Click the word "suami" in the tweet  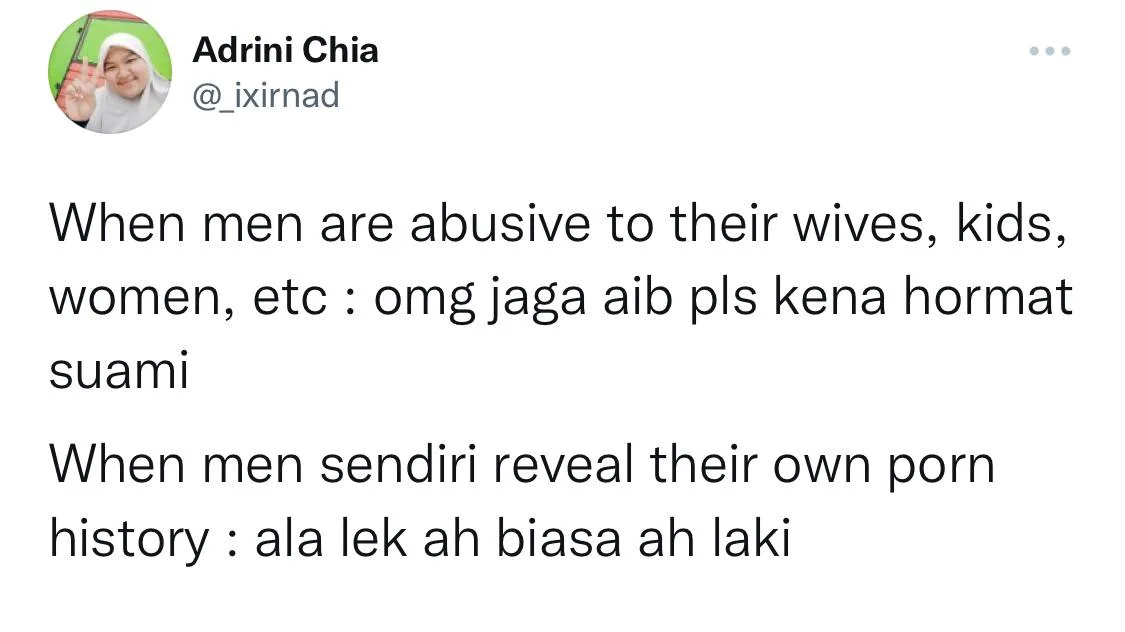tap(119, 371)
